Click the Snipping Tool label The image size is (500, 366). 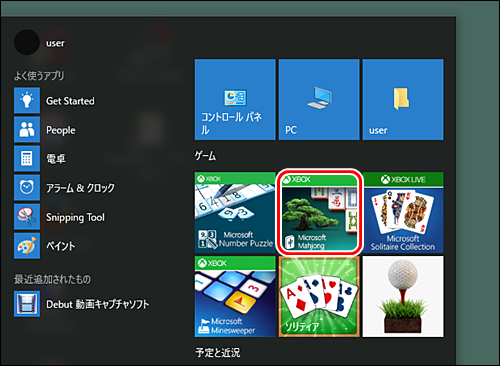click(x=75, y=217)
